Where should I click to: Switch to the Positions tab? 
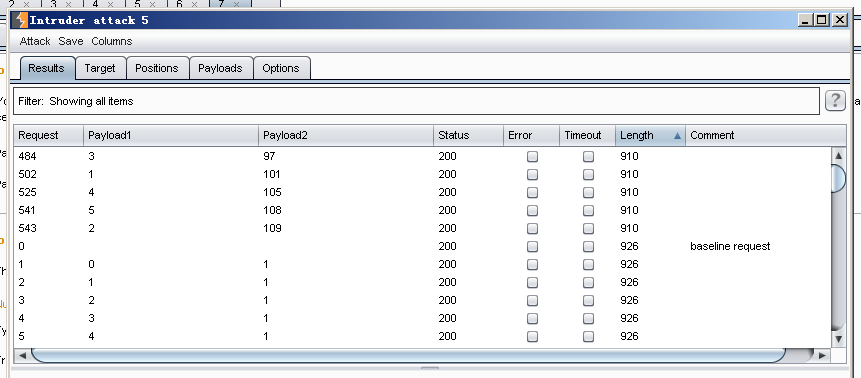[157, 68]
